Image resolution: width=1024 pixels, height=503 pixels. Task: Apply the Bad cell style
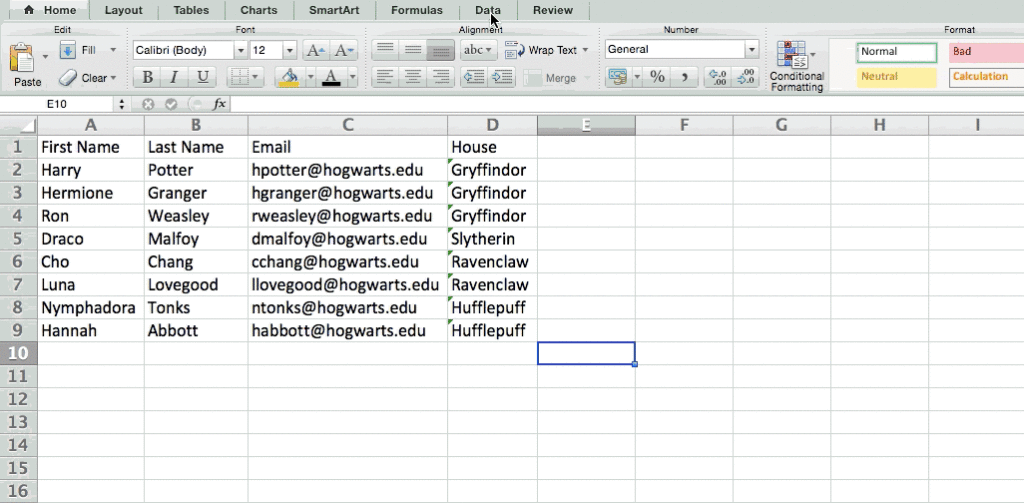tap(985, 52)
